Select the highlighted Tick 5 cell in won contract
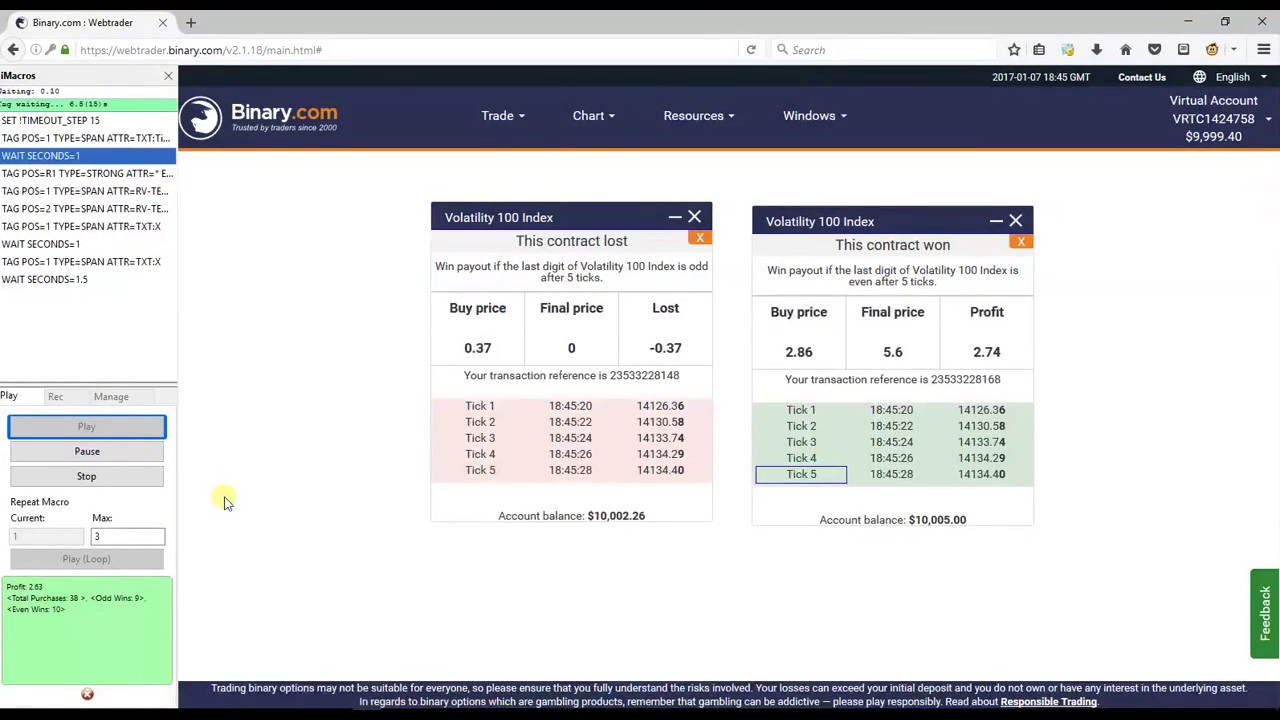 pos(801,474)
